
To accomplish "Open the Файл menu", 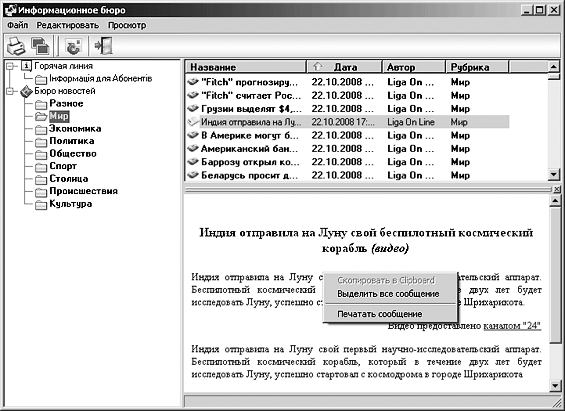I will (x=17, y=25).
